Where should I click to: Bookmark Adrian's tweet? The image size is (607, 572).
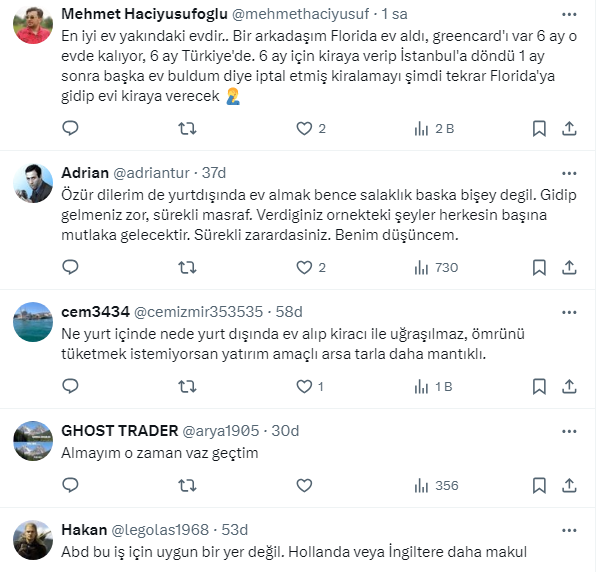539,267
